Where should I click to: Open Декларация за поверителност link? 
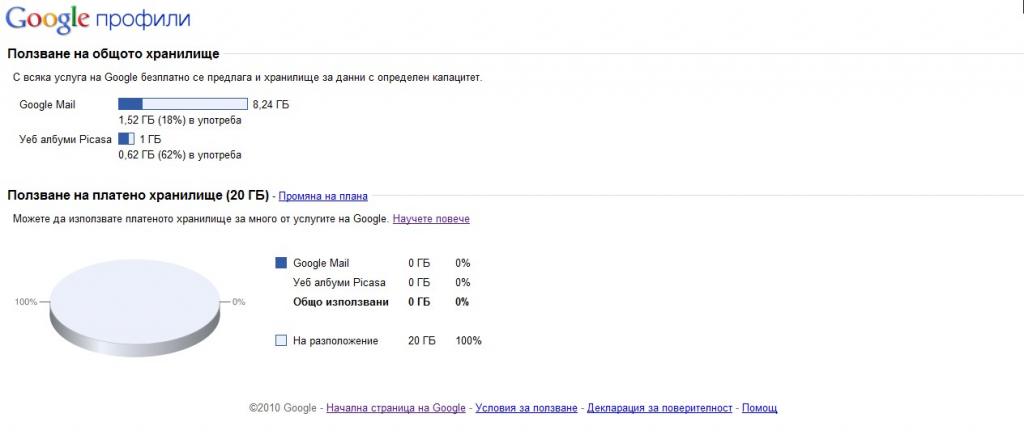660,408
